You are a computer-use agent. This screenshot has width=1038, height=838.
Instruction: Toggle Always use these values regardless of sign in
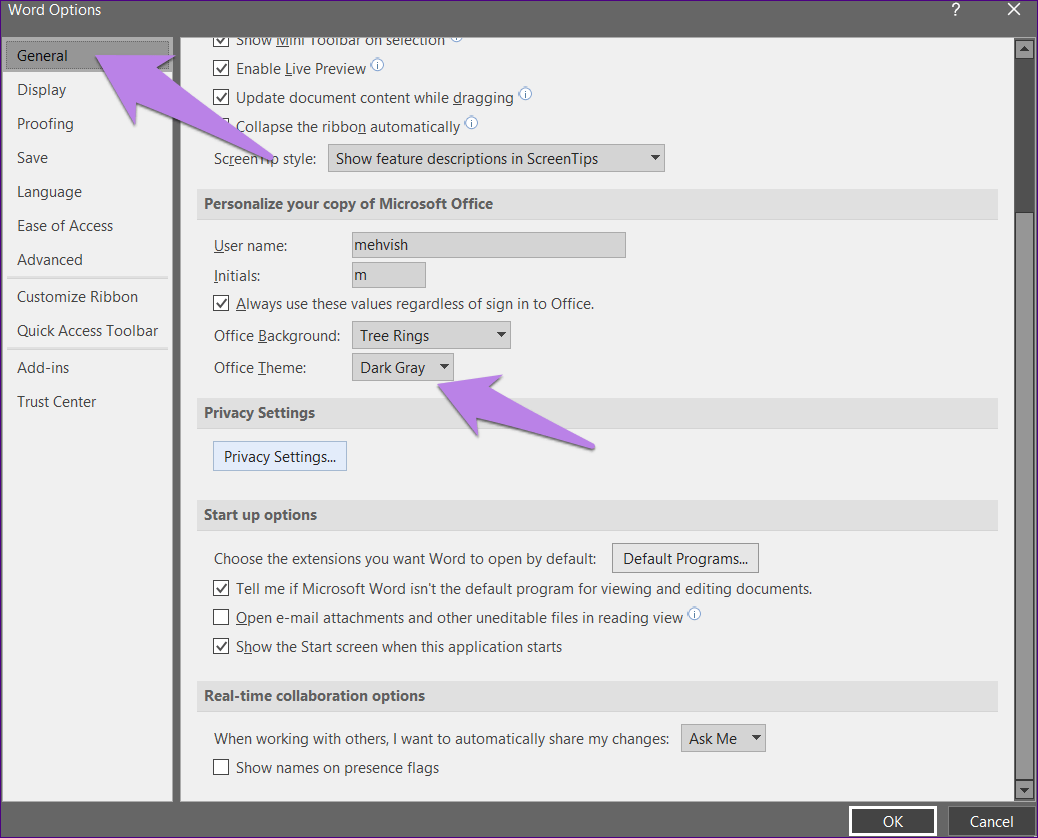(x=221, y=304)
